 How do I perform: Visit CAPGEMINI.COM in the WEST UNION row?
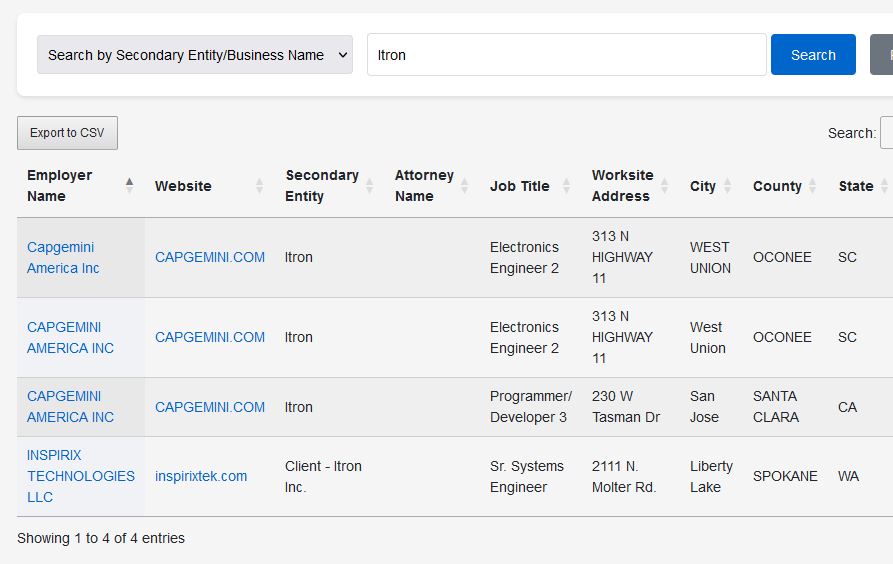point(210,257)
